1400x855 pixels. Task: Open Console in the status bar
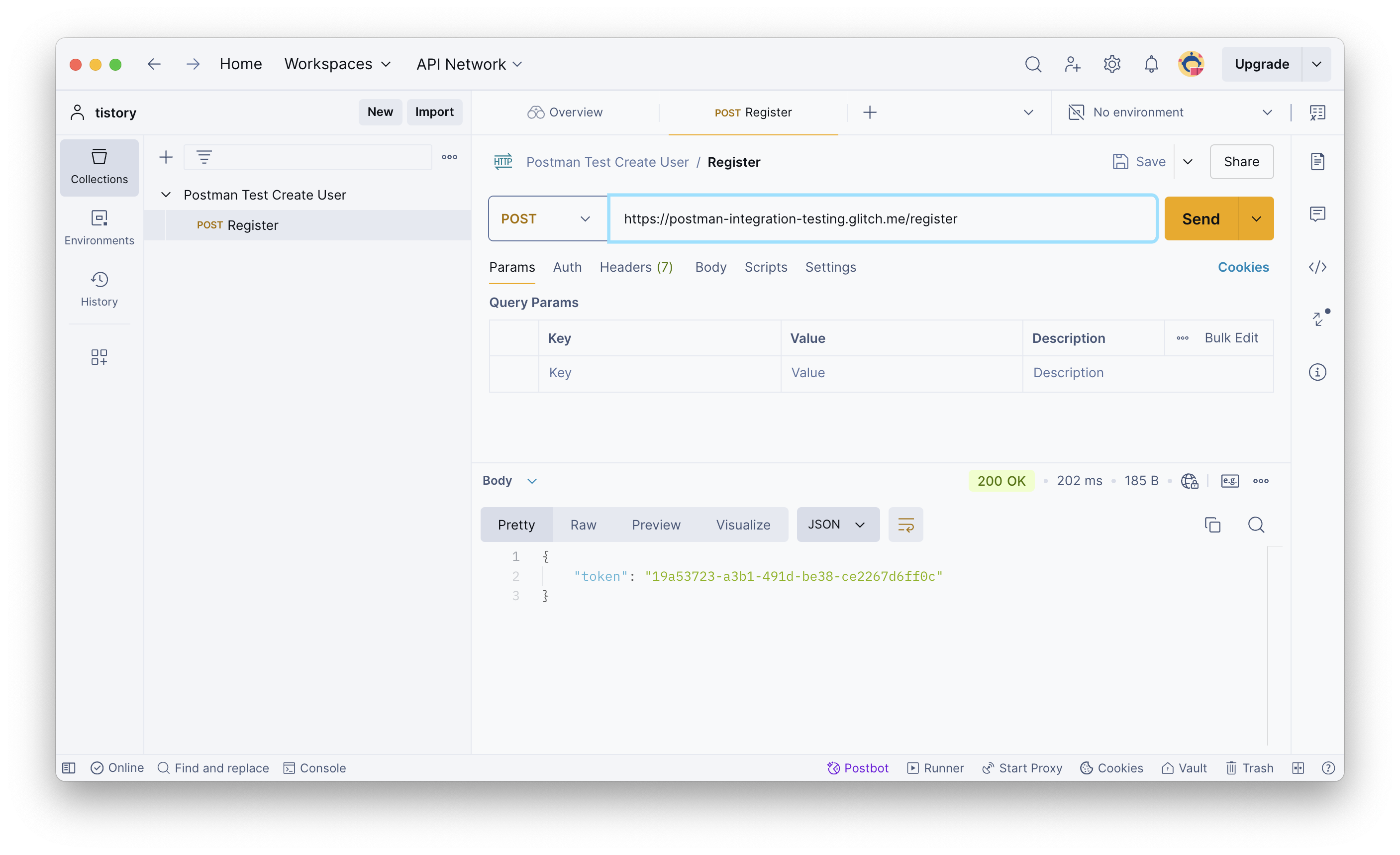pos(315,768)
